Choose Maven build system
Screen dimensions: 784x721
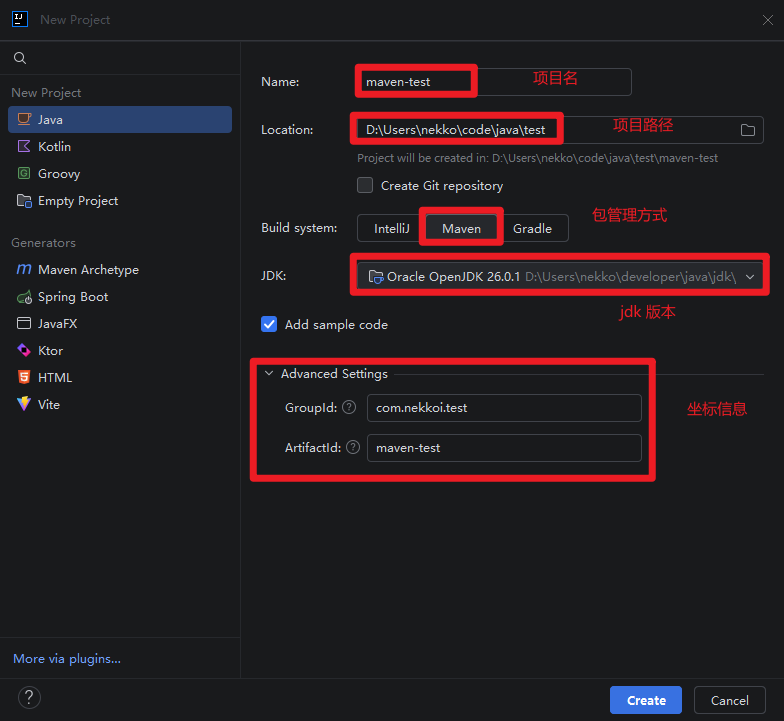tap(462, 228)
